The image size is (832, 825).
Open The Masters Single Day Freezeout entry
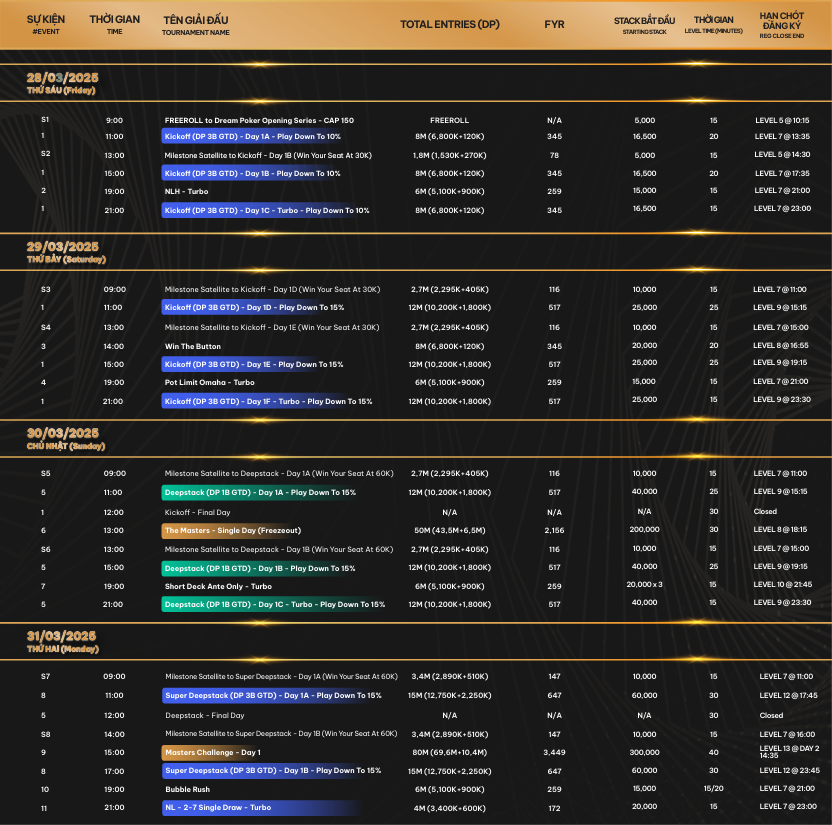click(x=233, y=531)
